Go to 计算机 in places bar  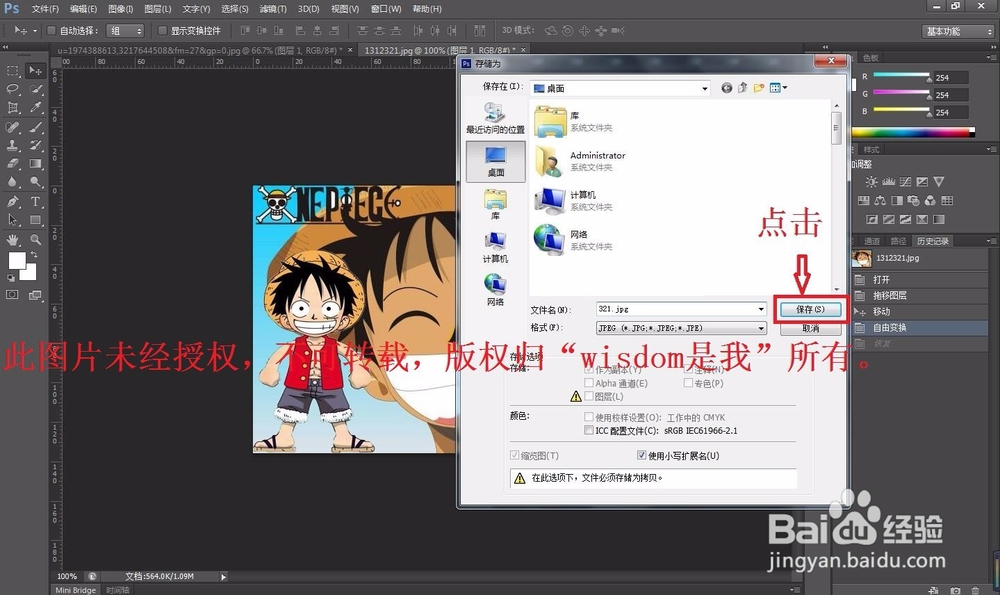point(496,247)
